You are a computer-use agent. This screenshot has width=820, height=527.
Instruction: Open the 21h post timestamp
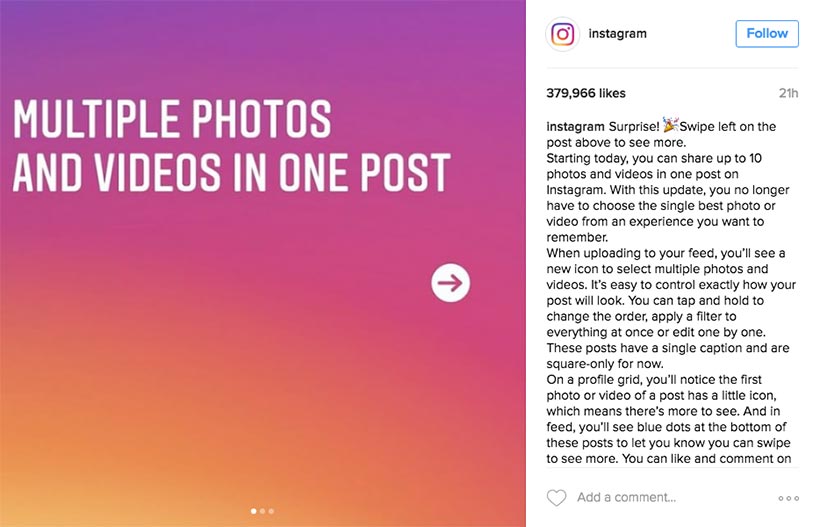788,93
